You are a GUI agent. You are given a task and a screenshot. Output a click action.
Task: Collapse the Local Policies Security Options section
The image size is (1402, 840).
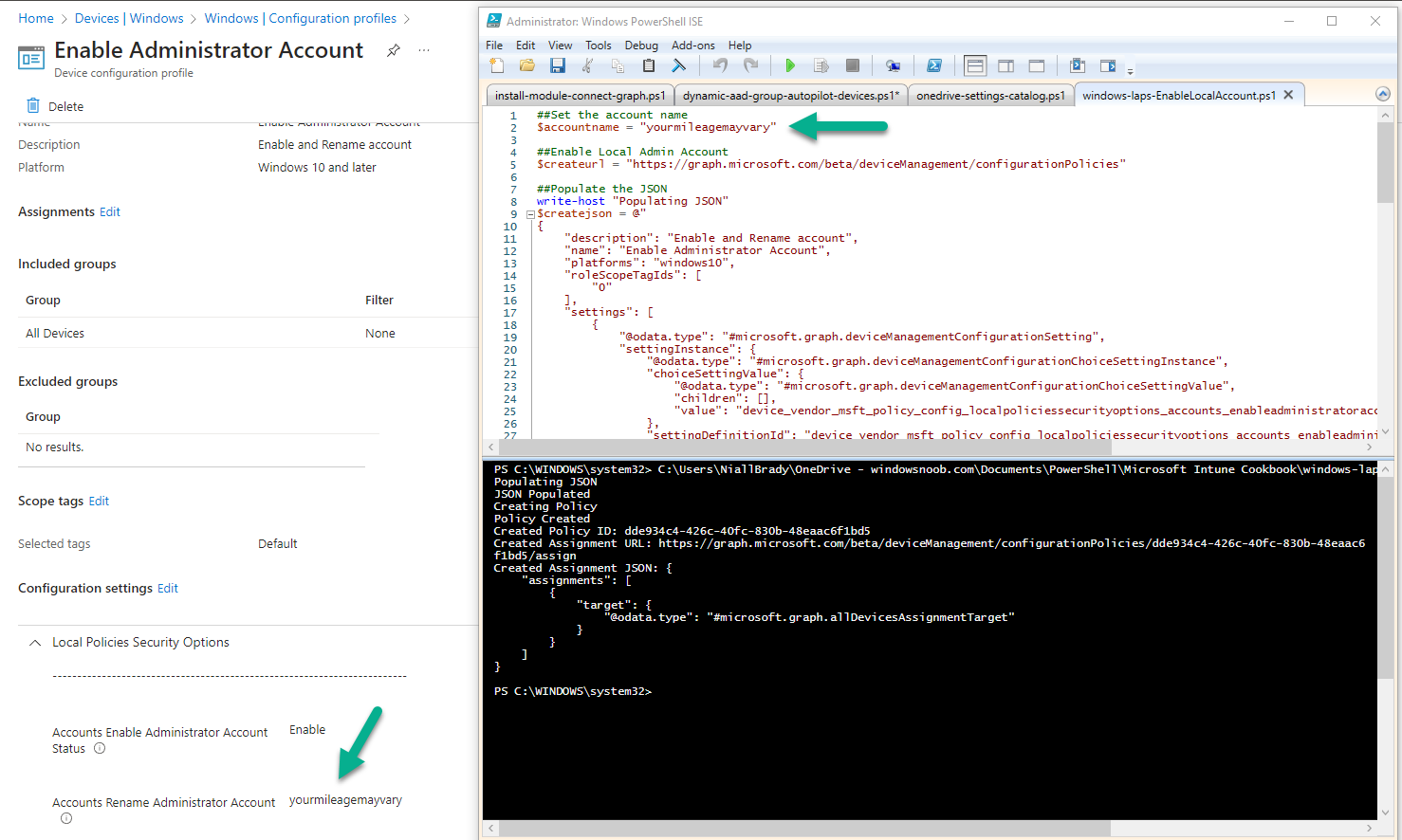click(x=35, y=643)
